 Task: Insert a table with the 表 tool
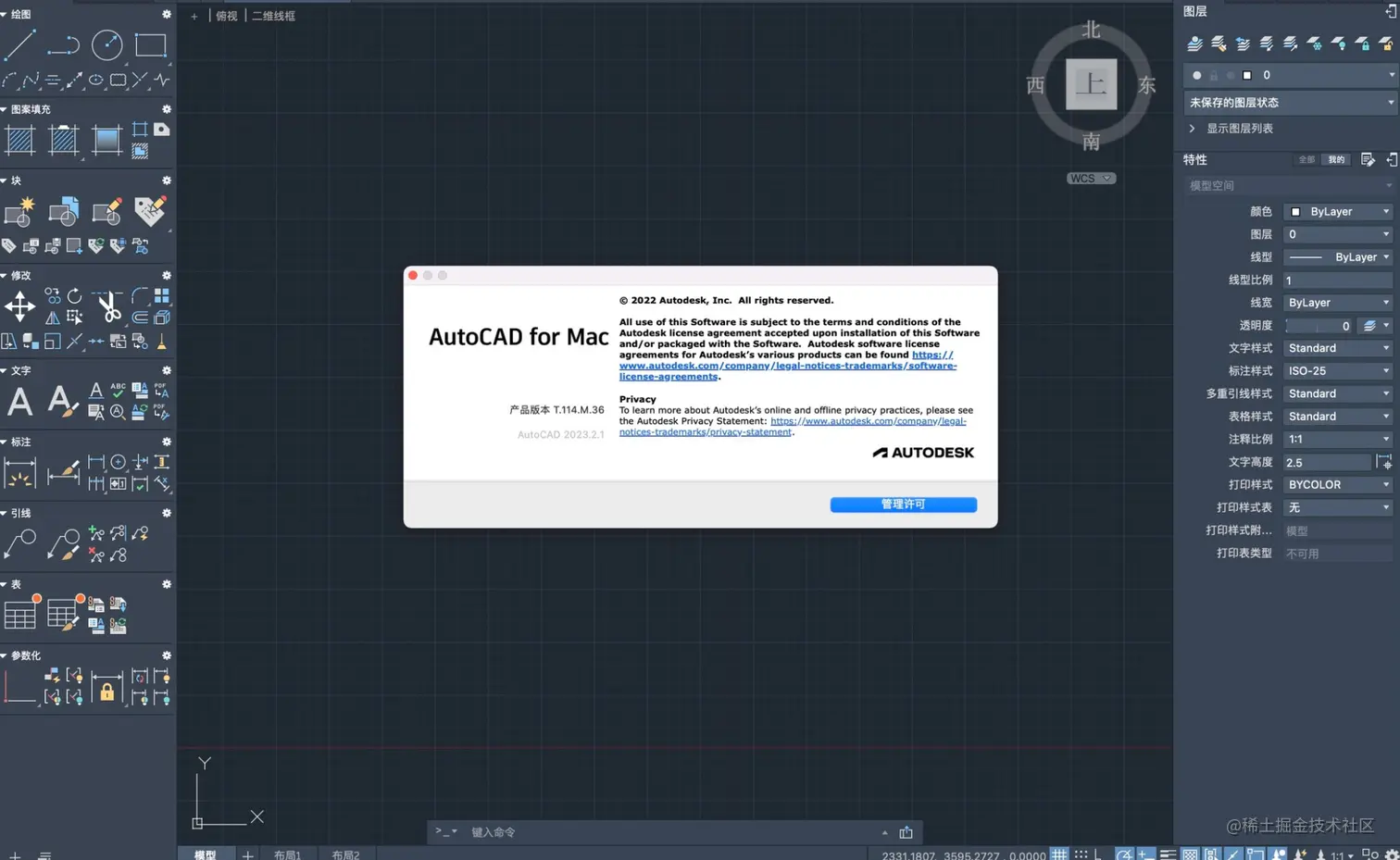click(x=19, y=615)
